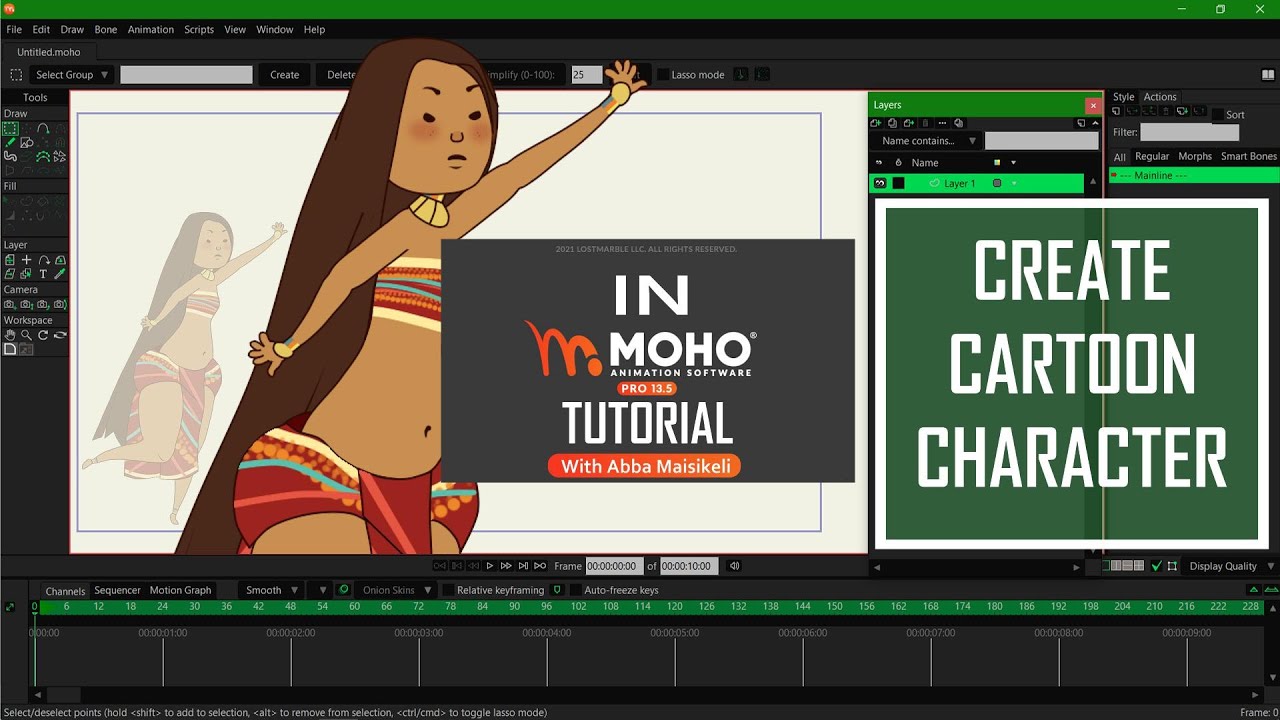Open the File menu

coord(14,29)
